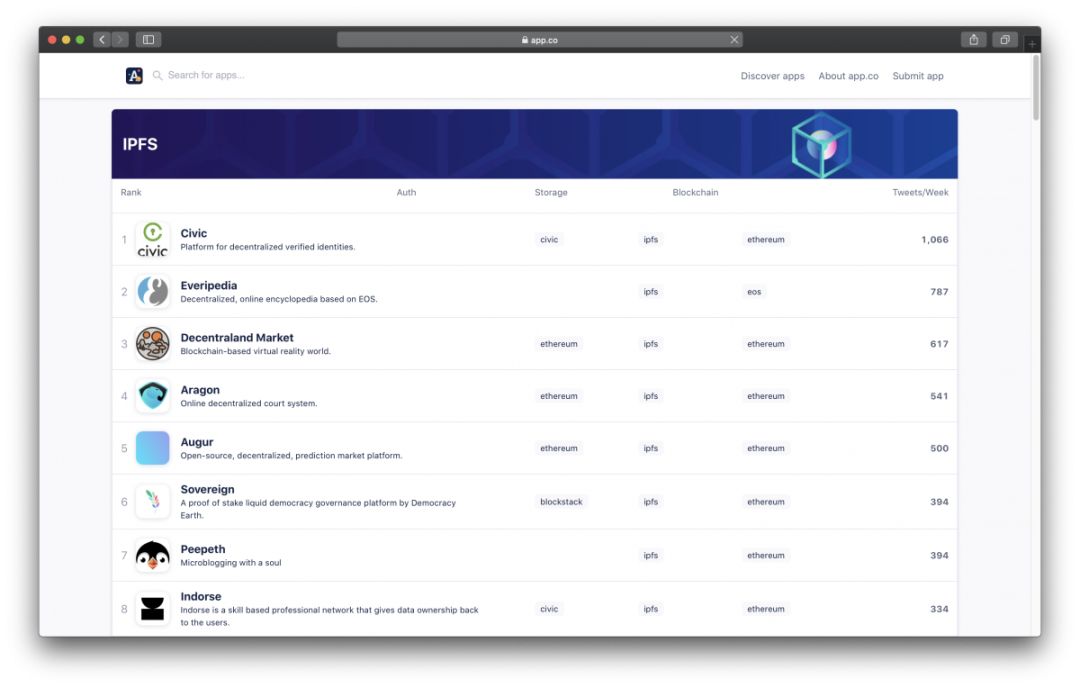Open Submit app menu item
This screenshot has width=1080, height=688.
tap(917, 76)
